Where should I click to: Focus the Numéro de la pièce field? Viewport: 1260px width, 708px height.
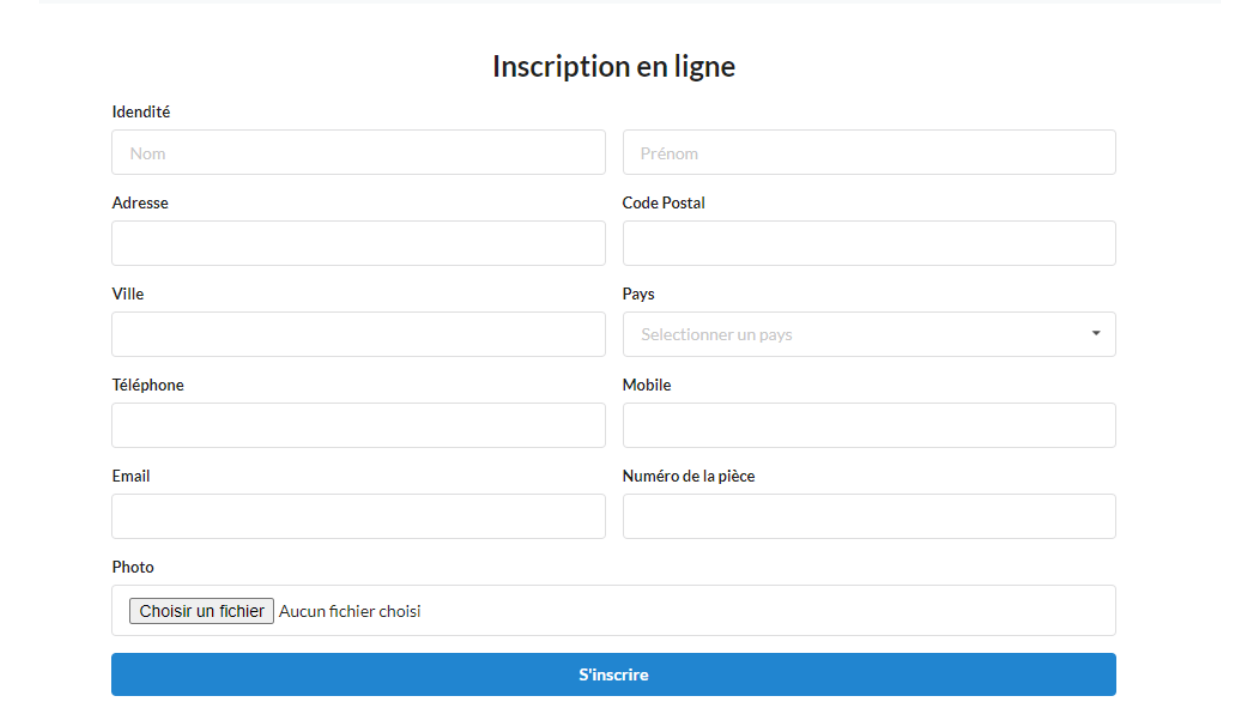coord(868,516)
